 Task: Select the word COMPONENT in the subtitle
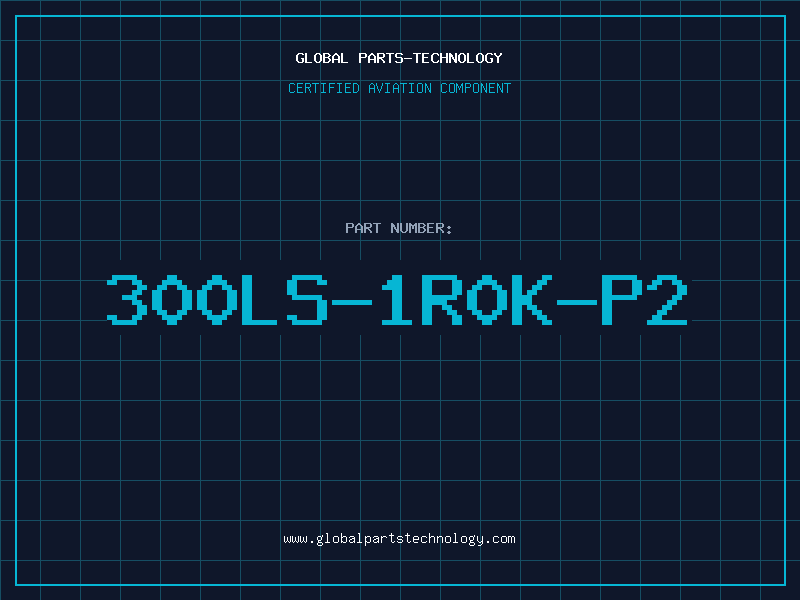[476, 88]
